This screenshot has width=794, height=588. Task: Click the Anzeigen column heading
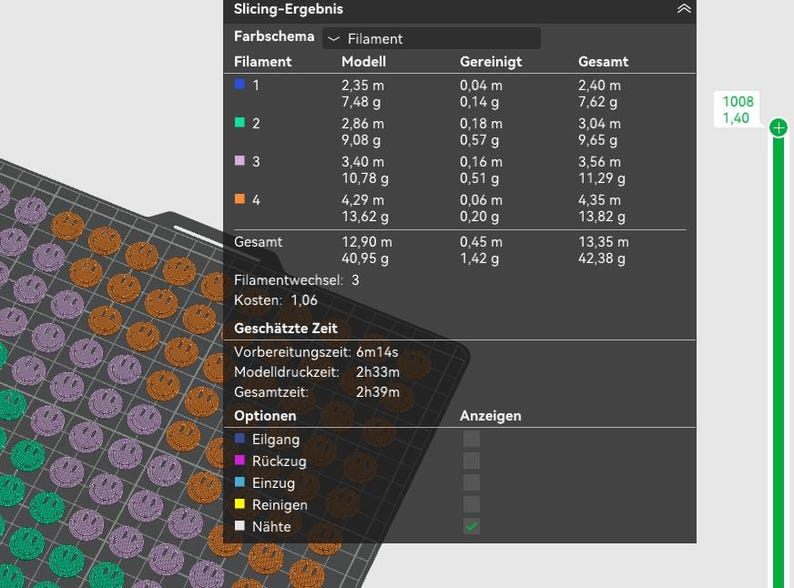490,416
